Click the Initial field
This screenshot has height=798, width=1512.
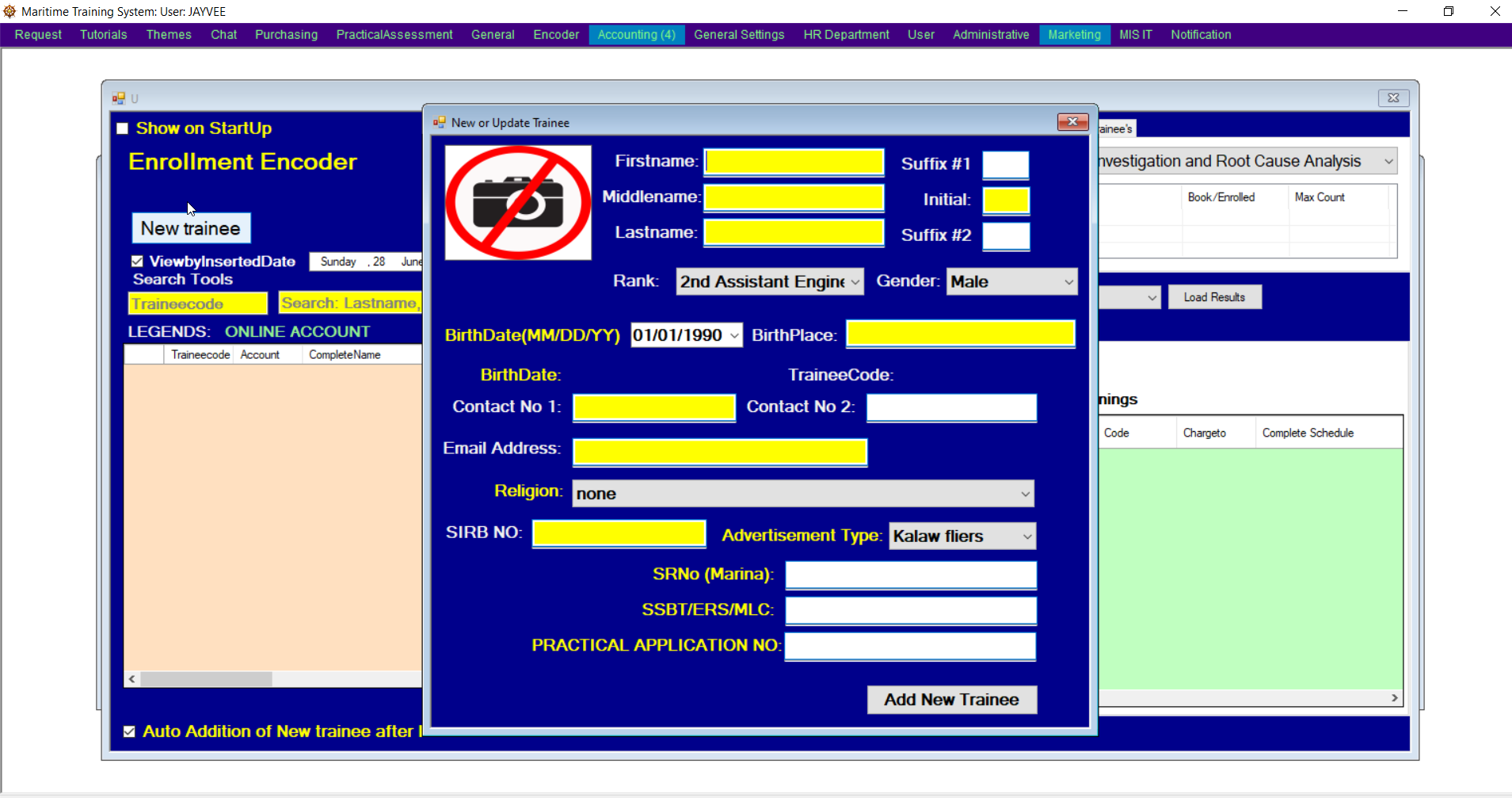(1006, 201)
